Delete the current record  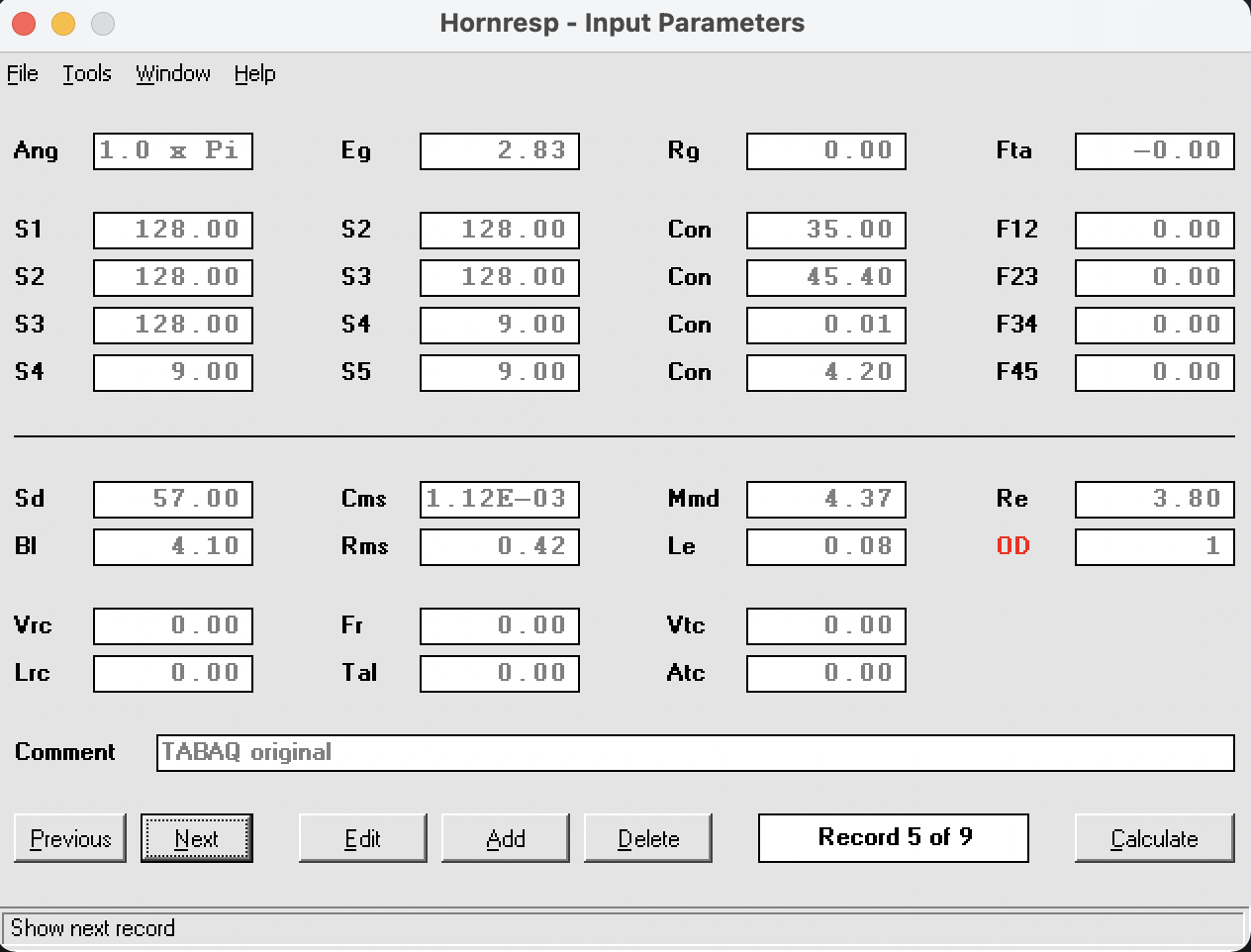point(648,838)
